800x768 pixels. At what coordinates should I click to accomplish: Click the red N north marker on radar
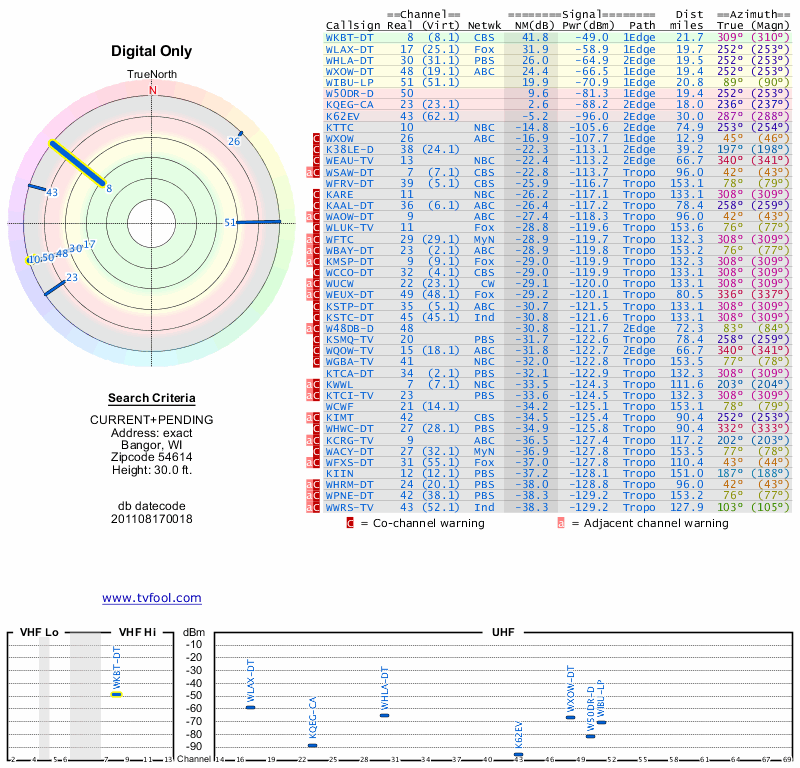click(x=153, y=90)
